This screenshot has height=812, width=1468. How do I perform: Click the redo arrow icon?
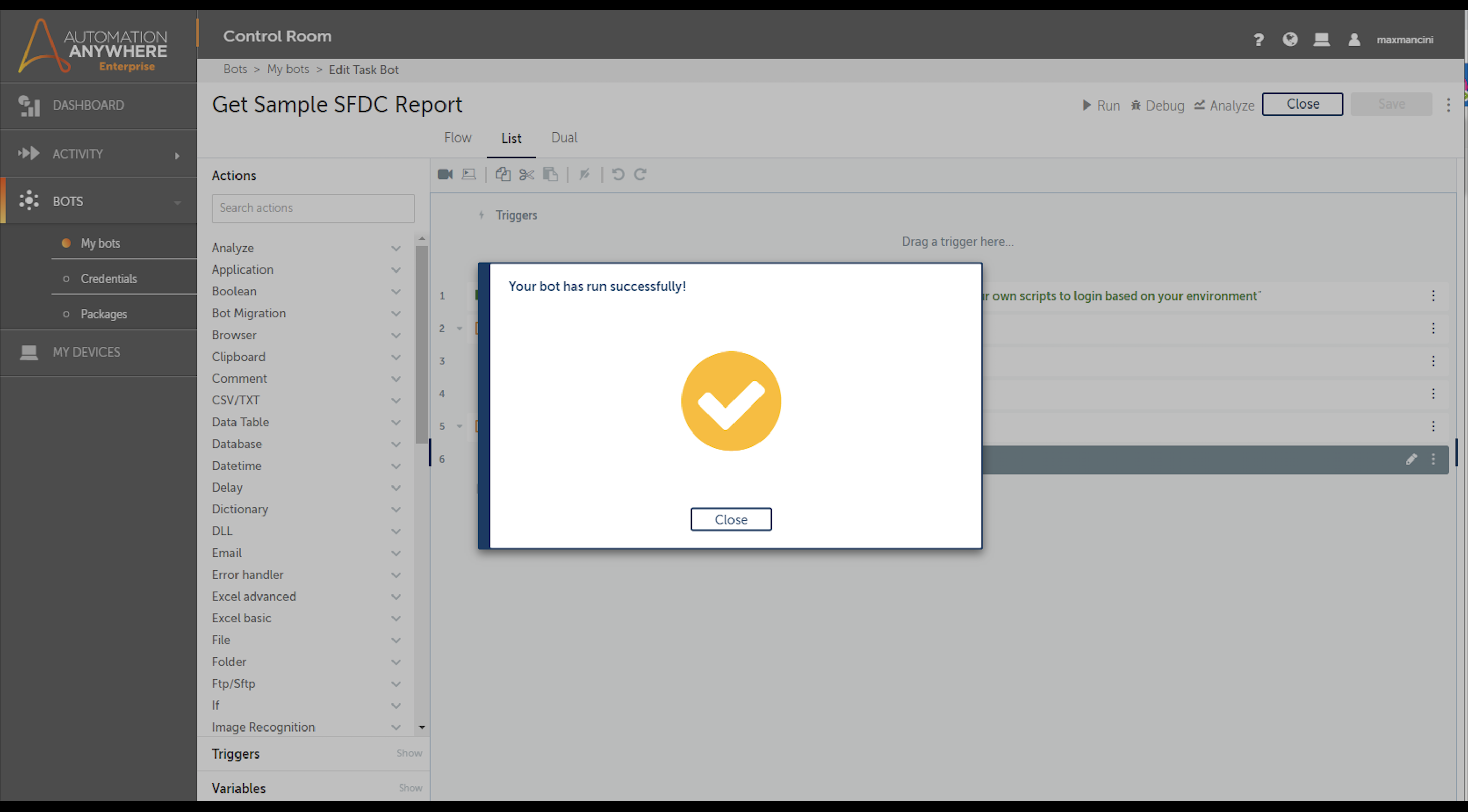pyautogui.click(x=641, y=174)
